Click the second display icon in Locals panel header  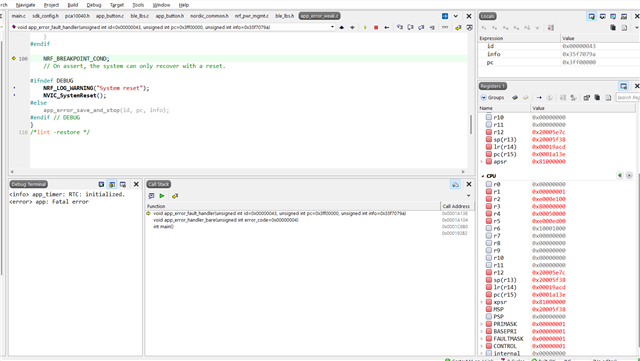(x=602, y=16)
